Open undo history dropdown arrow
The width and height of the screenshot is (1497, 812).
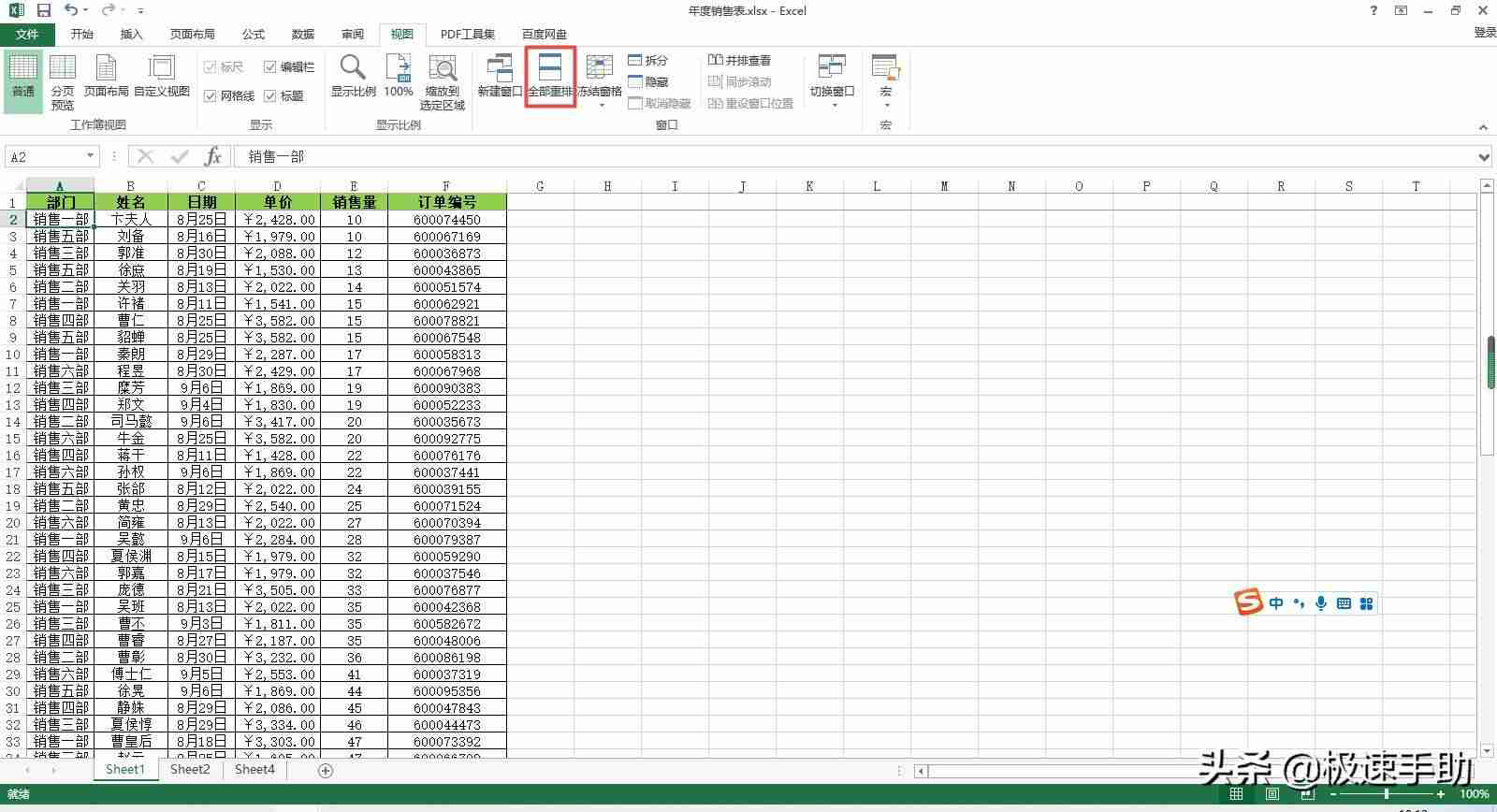click(85, 10)
